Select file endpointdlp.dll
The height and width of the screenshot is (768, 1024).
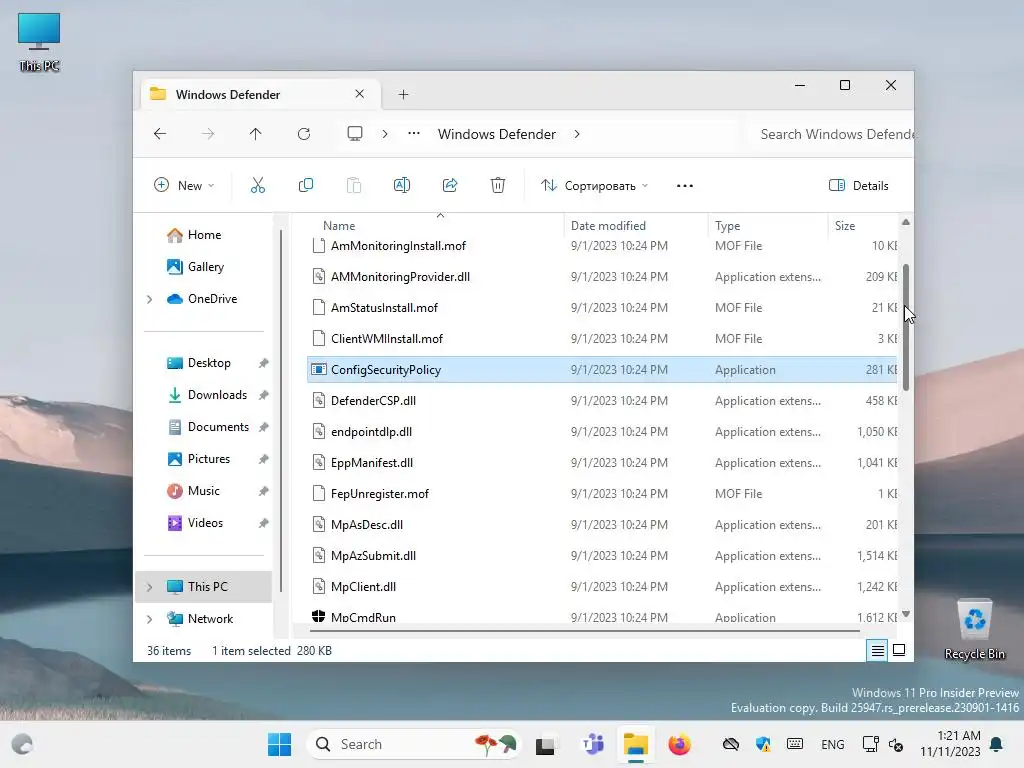[371, 432]
